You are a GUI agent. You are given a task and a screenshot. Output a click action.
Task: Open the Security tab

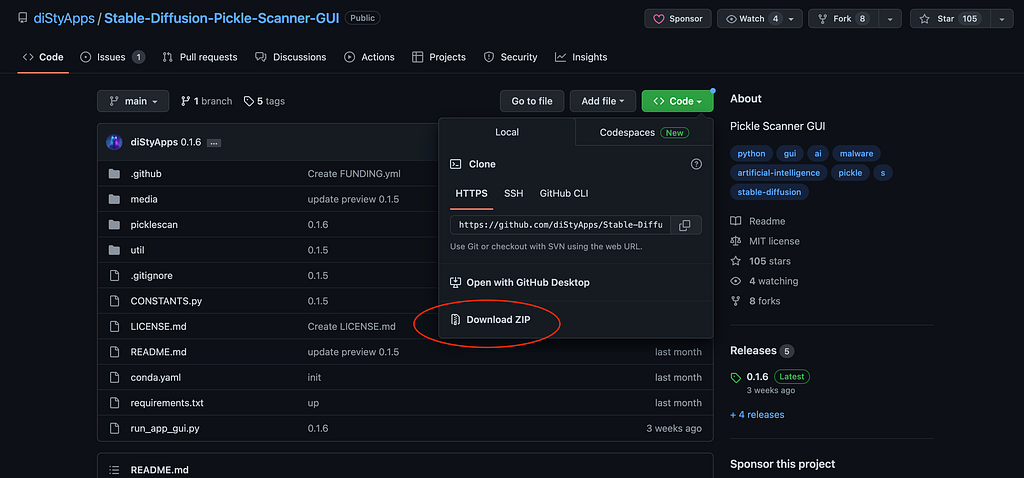tap(510, 57)
